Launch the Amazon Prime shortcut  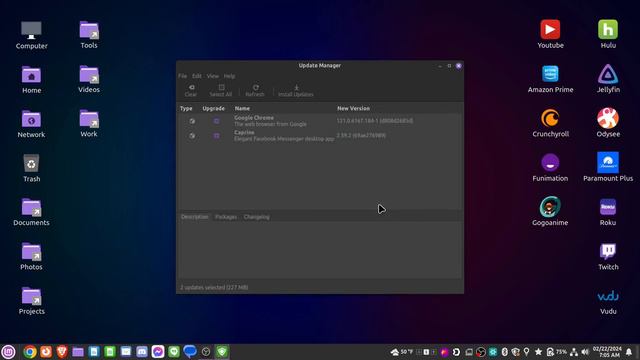click(550, 79)
